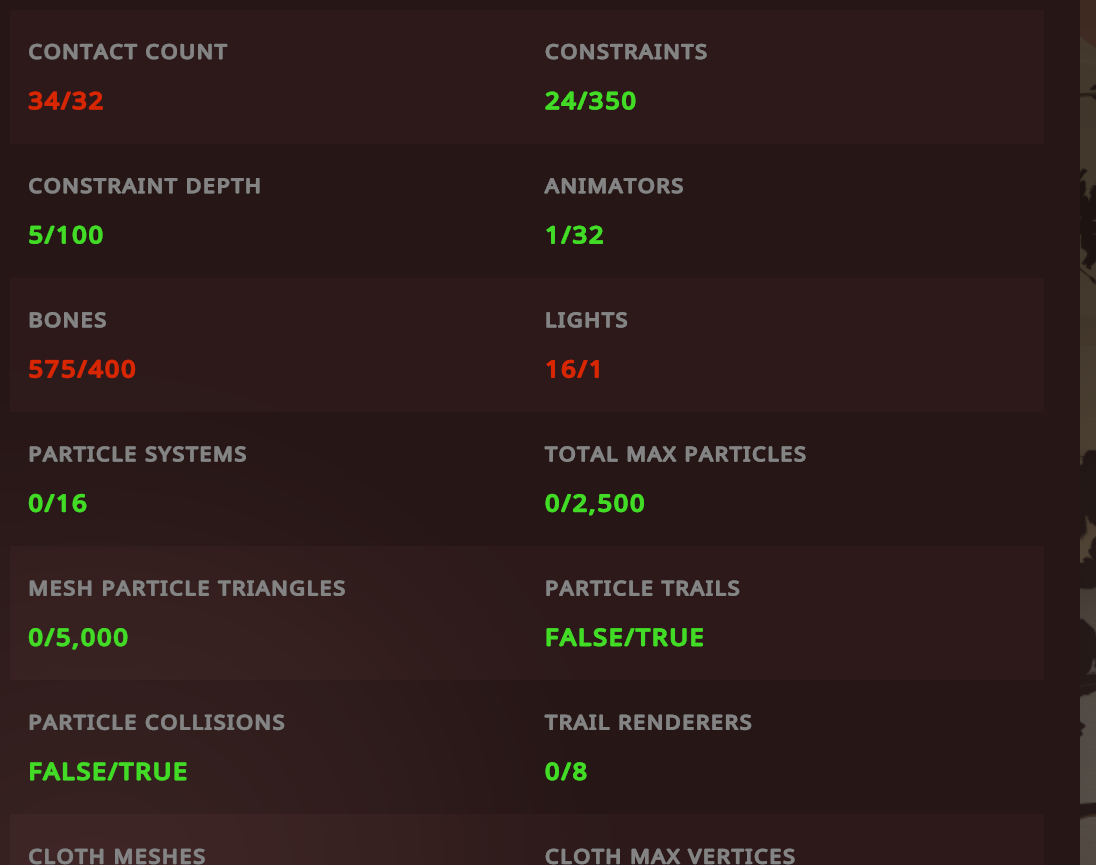The image size is (1096, 865).
Task: Click the Trail Renderers 0/8 value
Action: (x=566, y=772)
